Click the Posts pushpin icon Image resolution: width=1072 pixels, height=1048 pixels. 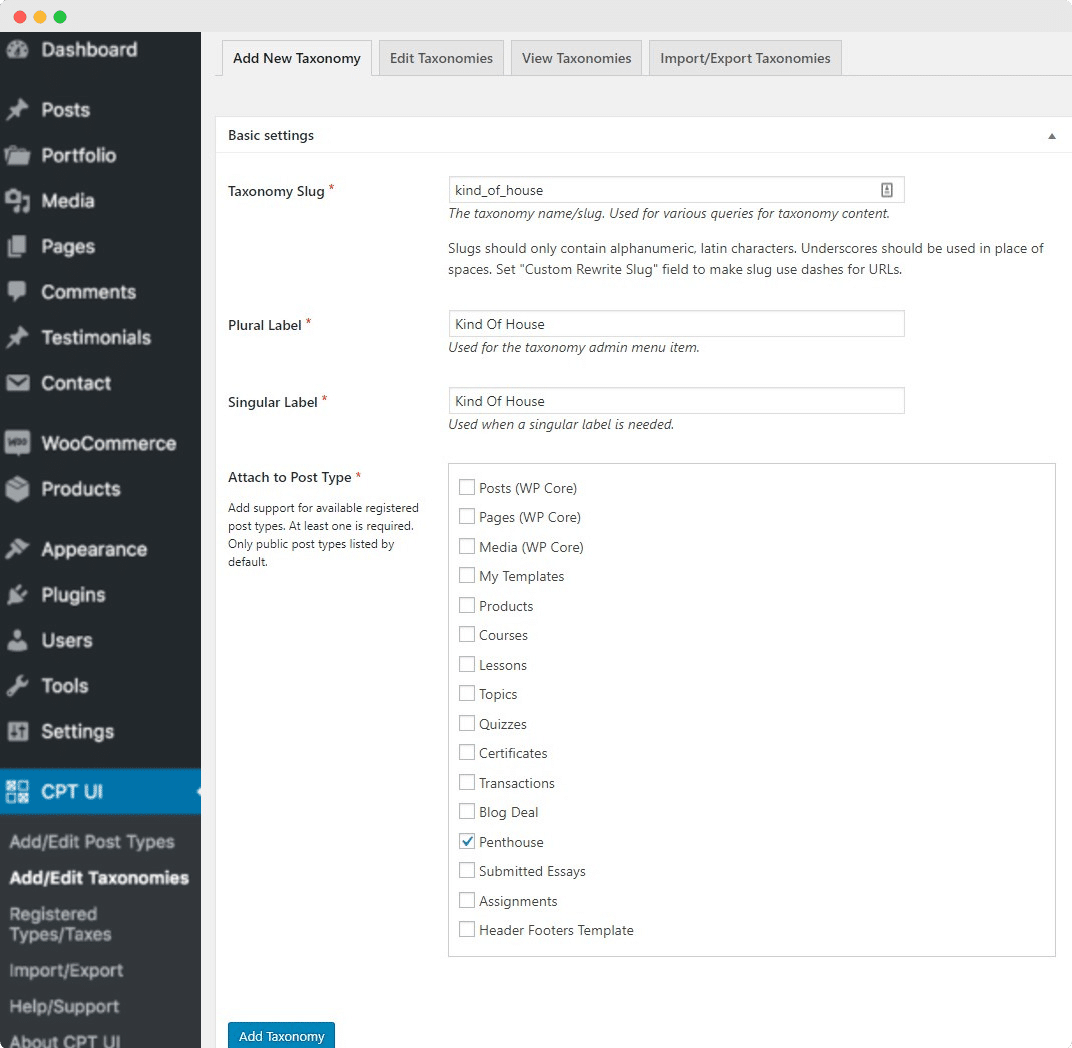point(18,109)
